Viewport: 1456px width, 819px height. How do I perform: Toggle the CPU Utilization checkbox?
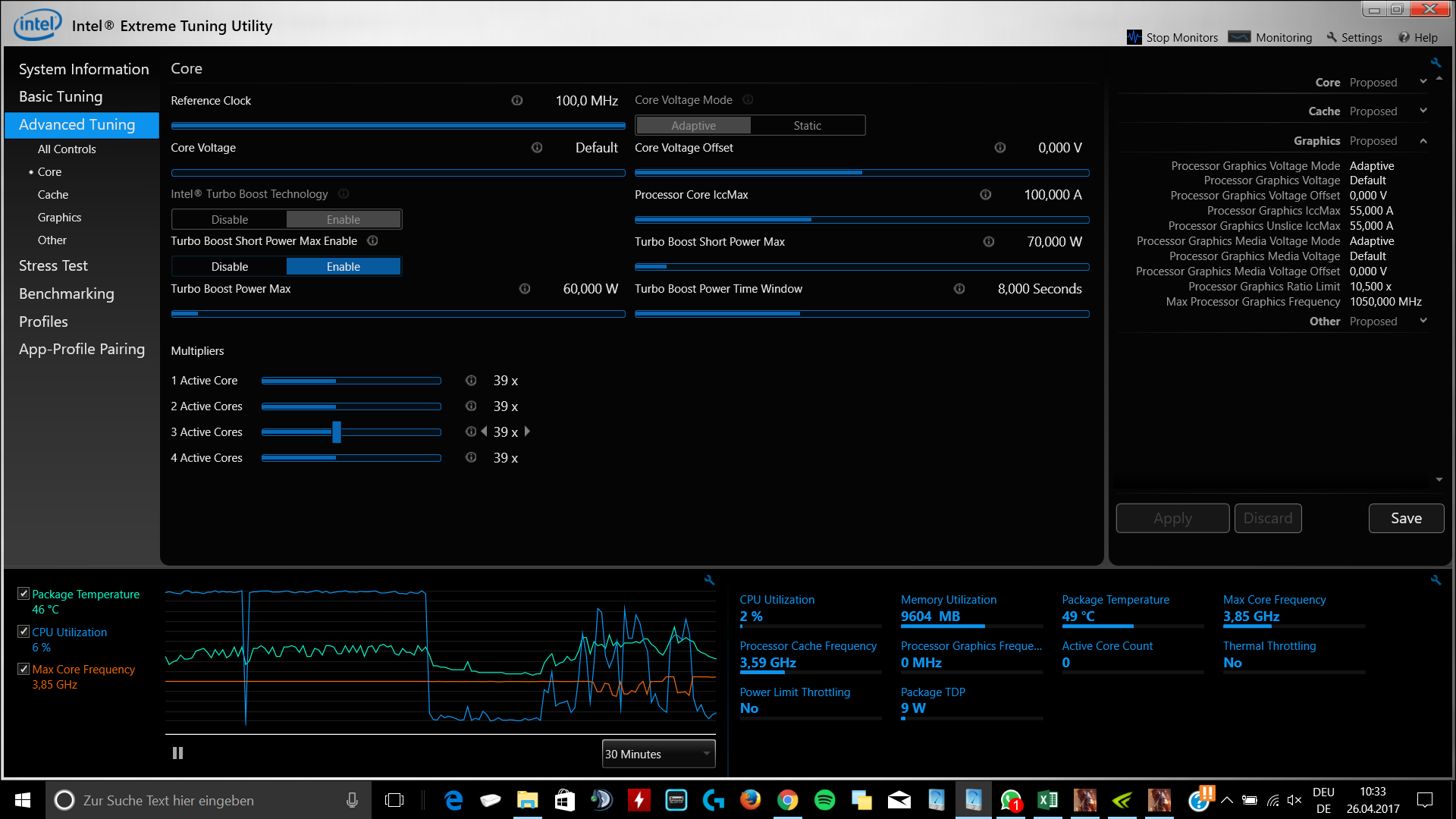[24, 631]
